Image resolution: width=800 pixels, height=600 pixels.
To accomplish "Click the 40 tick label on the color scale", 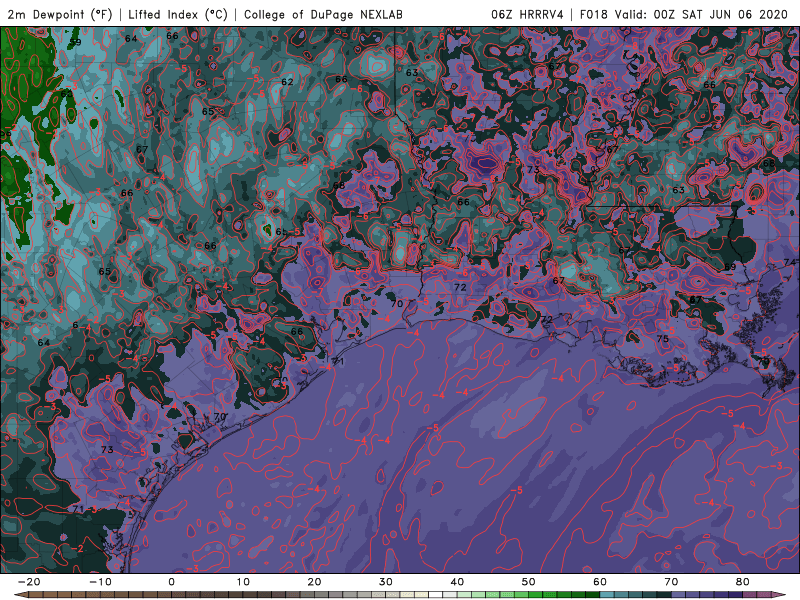I will click(457, 582).
